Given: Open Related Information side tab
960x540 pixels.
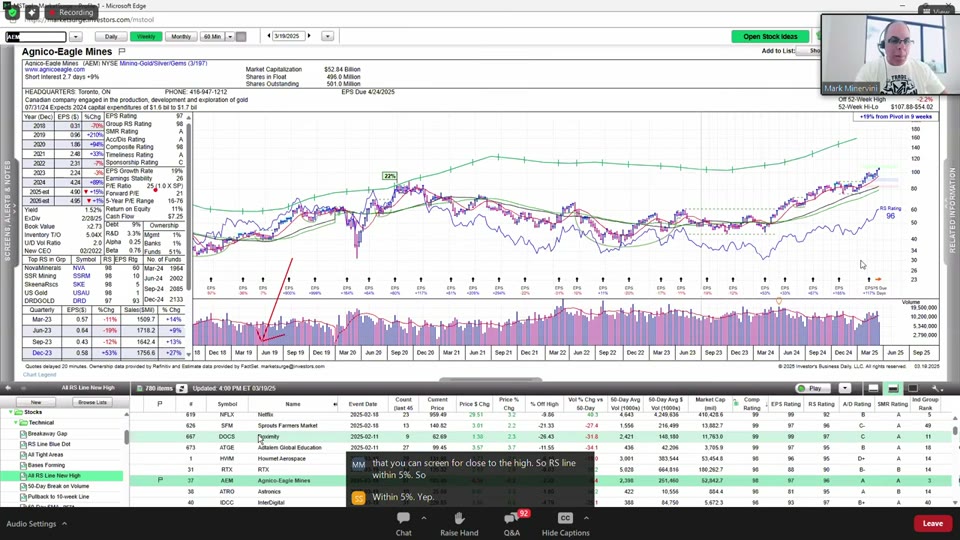Looking at the screenshot, I should pyautogui.click(x=952, y=211).
